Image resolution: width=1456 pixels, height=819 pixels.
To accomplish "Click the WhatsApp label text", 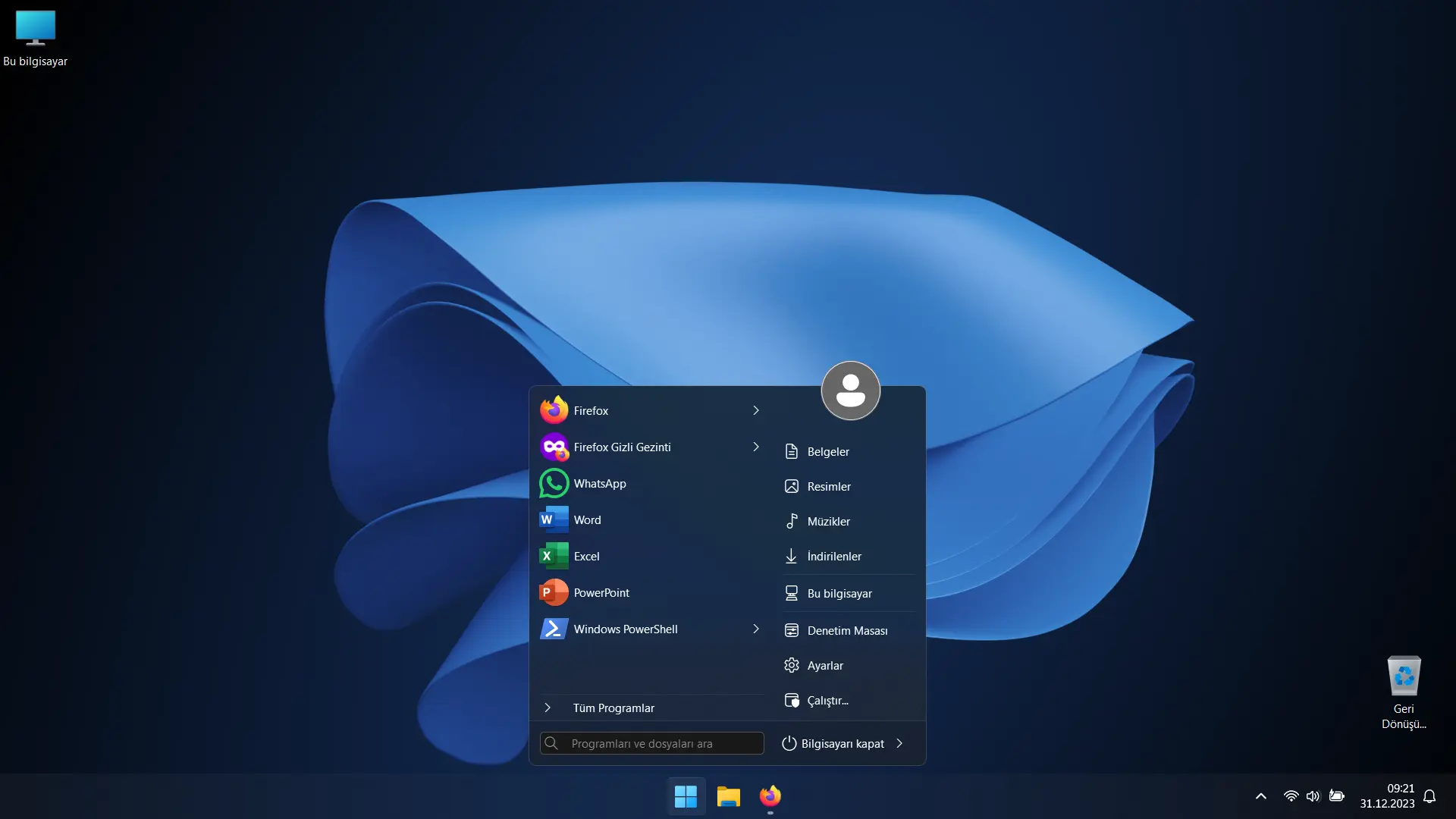I will click(600, 483).
